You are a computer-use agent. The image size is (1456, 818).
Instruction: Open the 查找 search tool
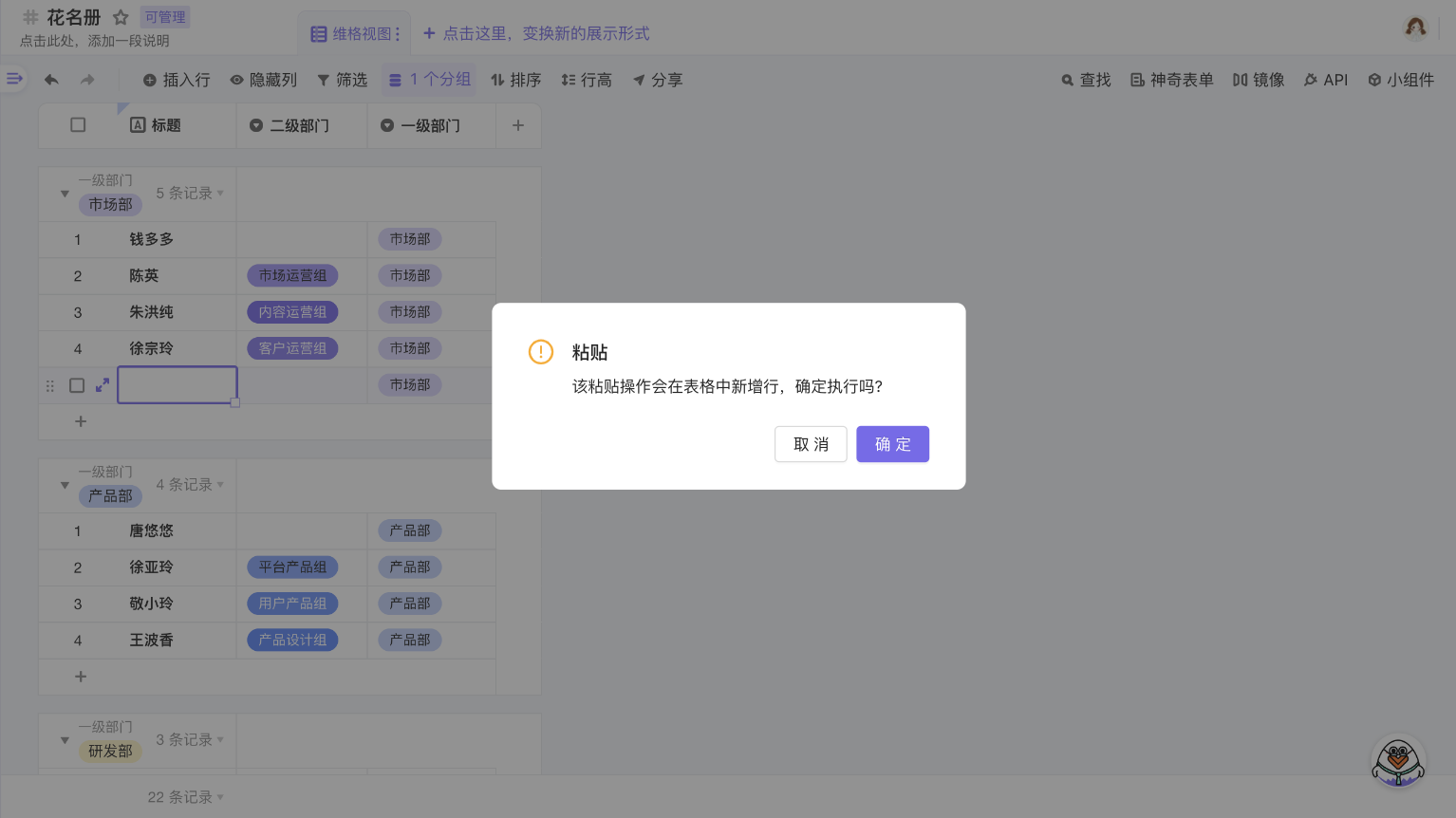[1086, 80]
